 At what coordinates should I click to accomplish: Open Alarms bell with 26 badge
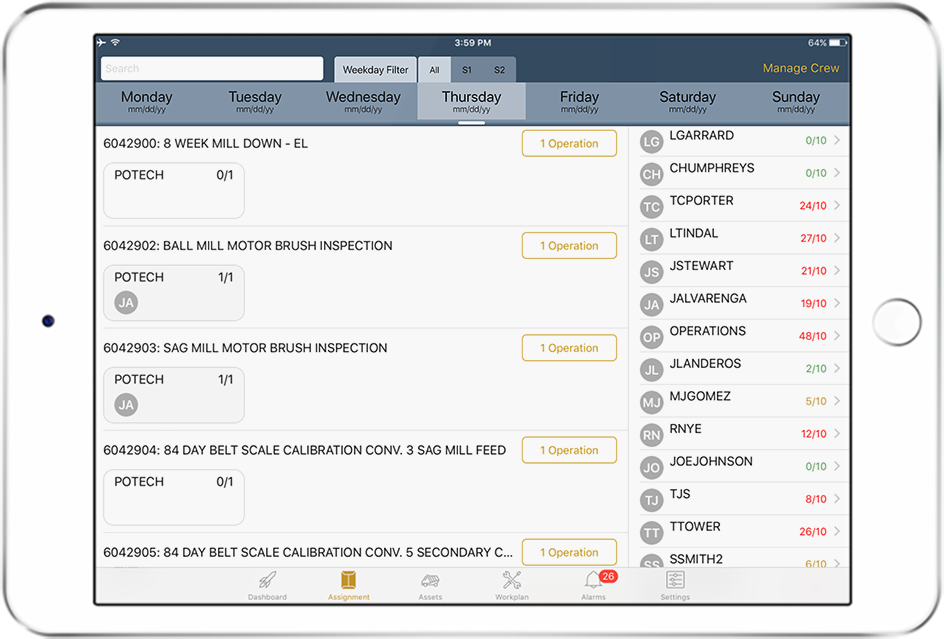(x=594, y=581)
